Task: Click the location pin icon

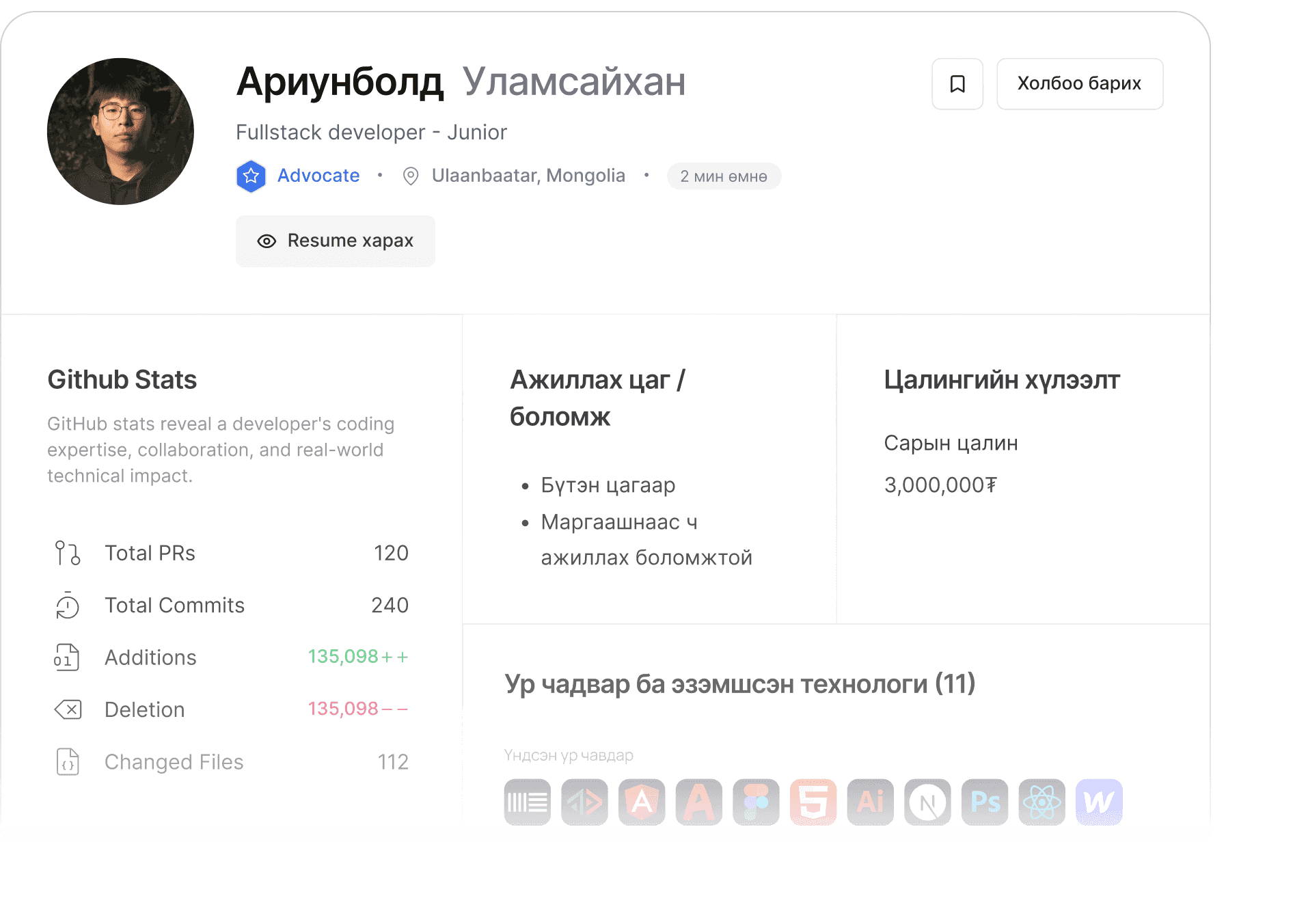Action: pyautogui.click(x=410, y=176)
